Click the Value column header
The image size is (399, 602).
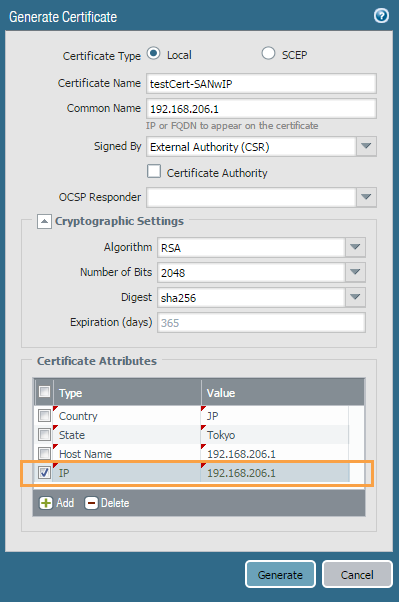point(283,392)
